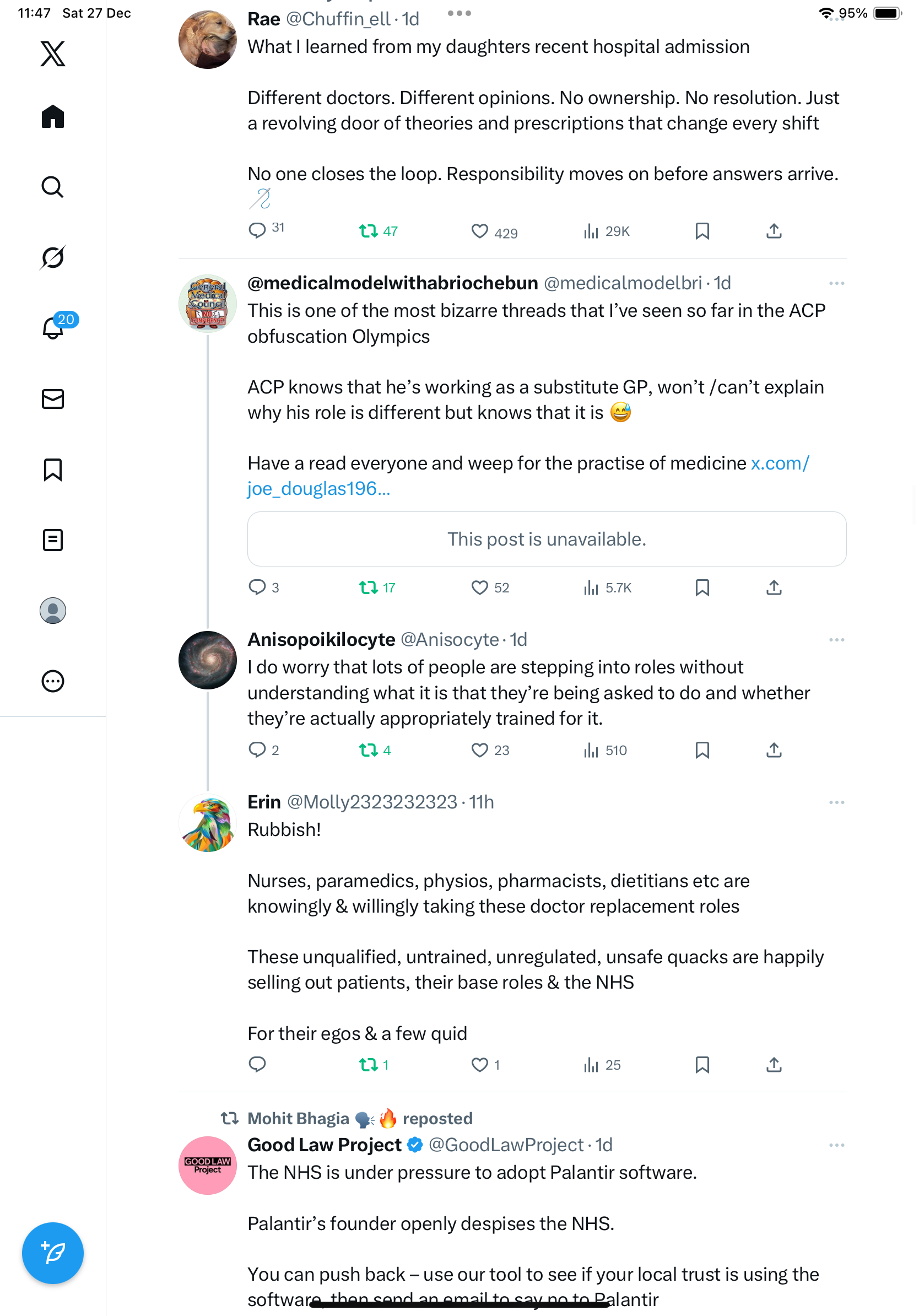Image resolution: width=919 pixels, height=1316 pixels.
Task: Open notifications bell with 20 badge
Action: tap(53, 328)
